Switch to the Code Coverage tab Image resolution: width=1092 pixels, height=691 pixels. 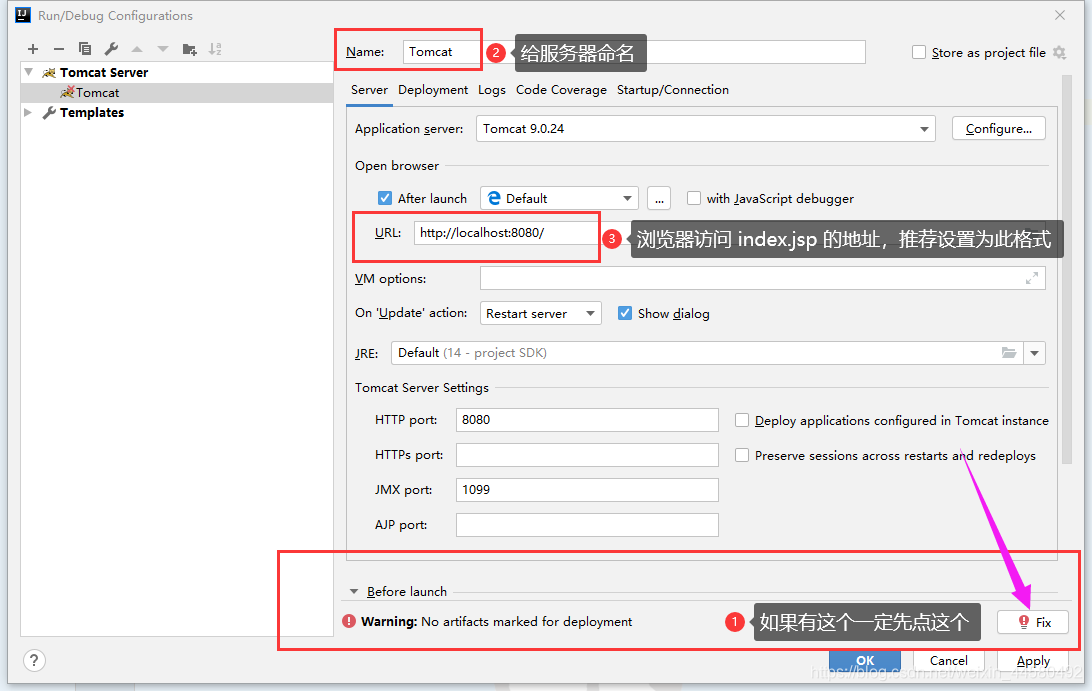click(x=561, y=90)
